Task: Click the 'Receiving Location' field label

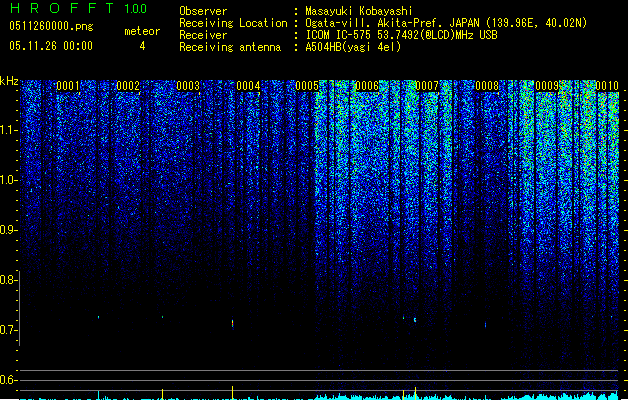Action: (x=233, y=23)
